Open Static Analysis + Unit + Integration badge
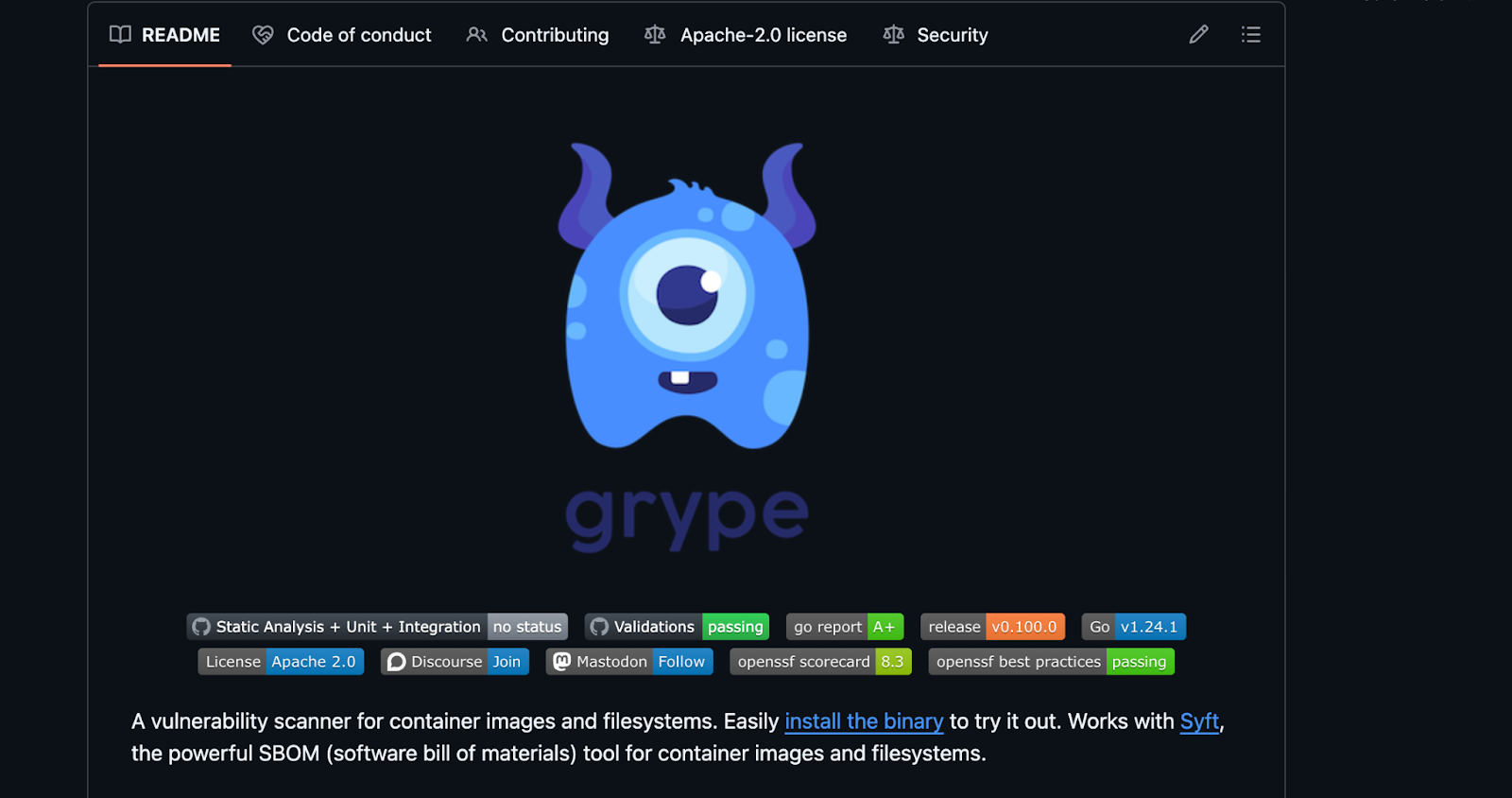The image size is (1512, 798). coord(377,627)
